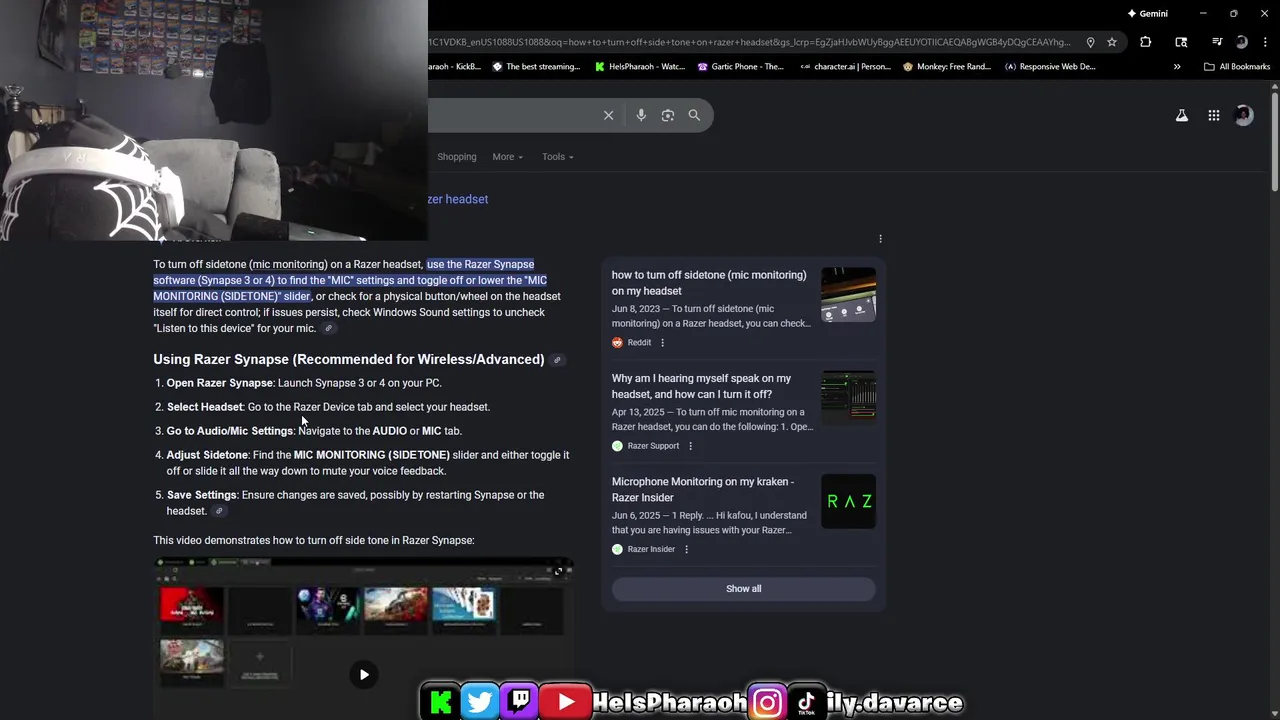Open Reddit result on turning off sidetone

[709, 283]
